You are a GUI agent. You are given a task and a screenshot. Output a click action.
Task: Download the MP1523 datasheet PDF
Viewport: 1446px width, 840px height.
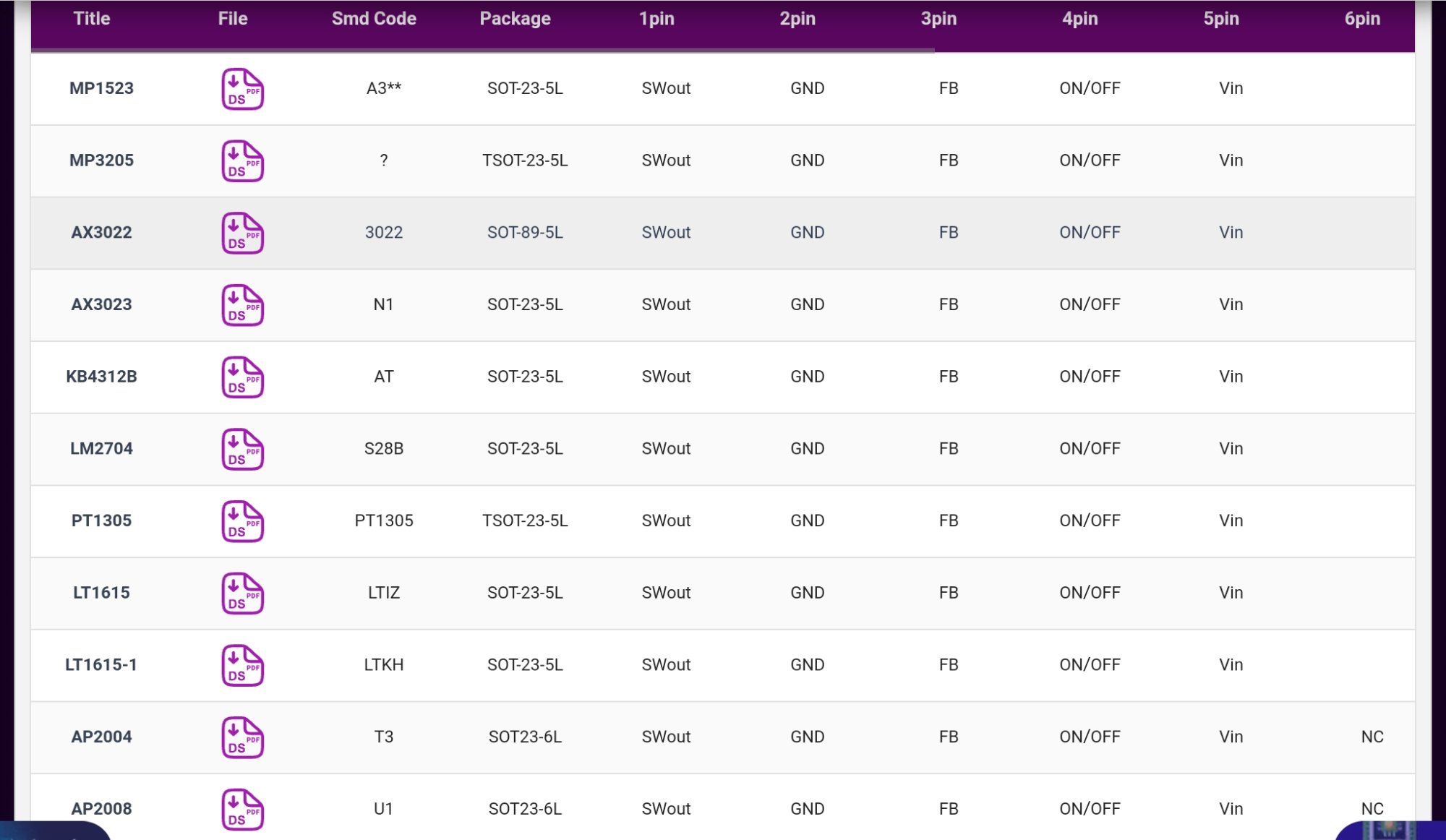[242, 89]
